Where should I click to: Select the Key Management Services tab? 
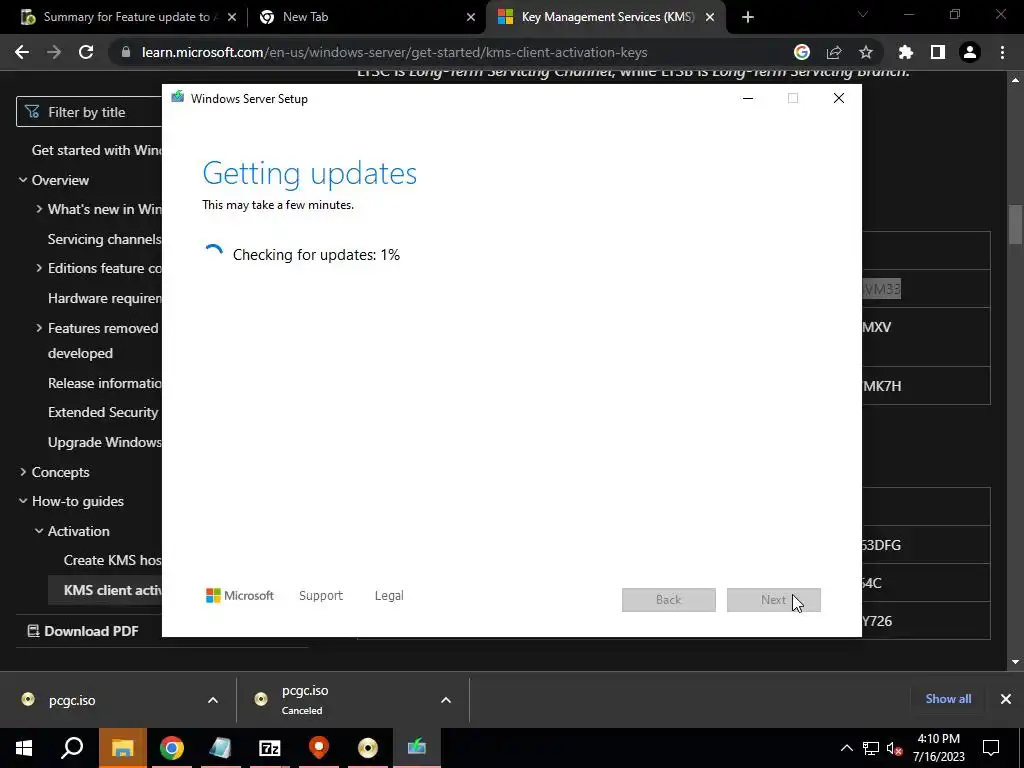[604, 17]
